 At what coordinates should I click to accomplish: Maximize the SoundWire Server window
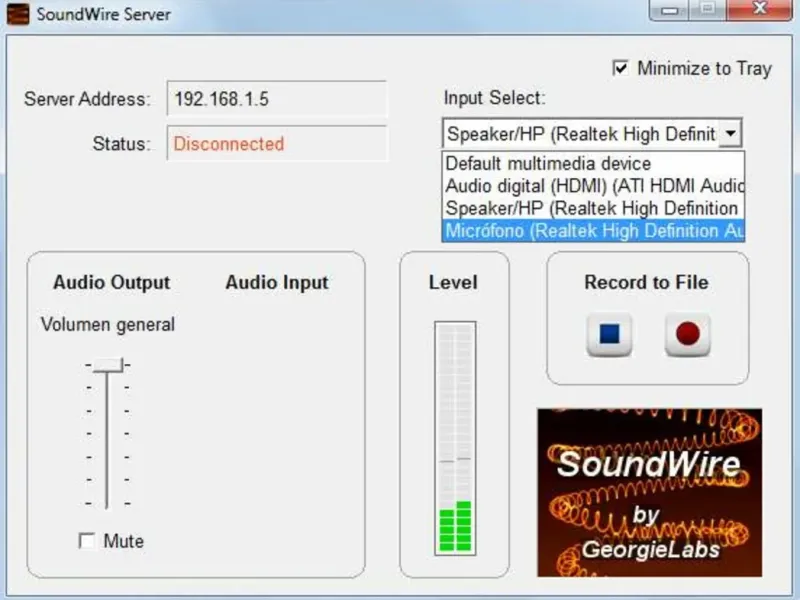(707, 9)
